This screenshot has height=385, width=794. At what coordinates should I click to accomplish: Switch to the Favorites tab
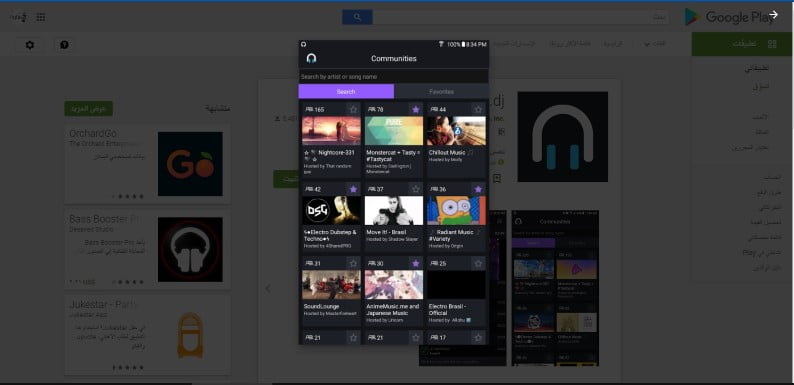tap(442, 92)
